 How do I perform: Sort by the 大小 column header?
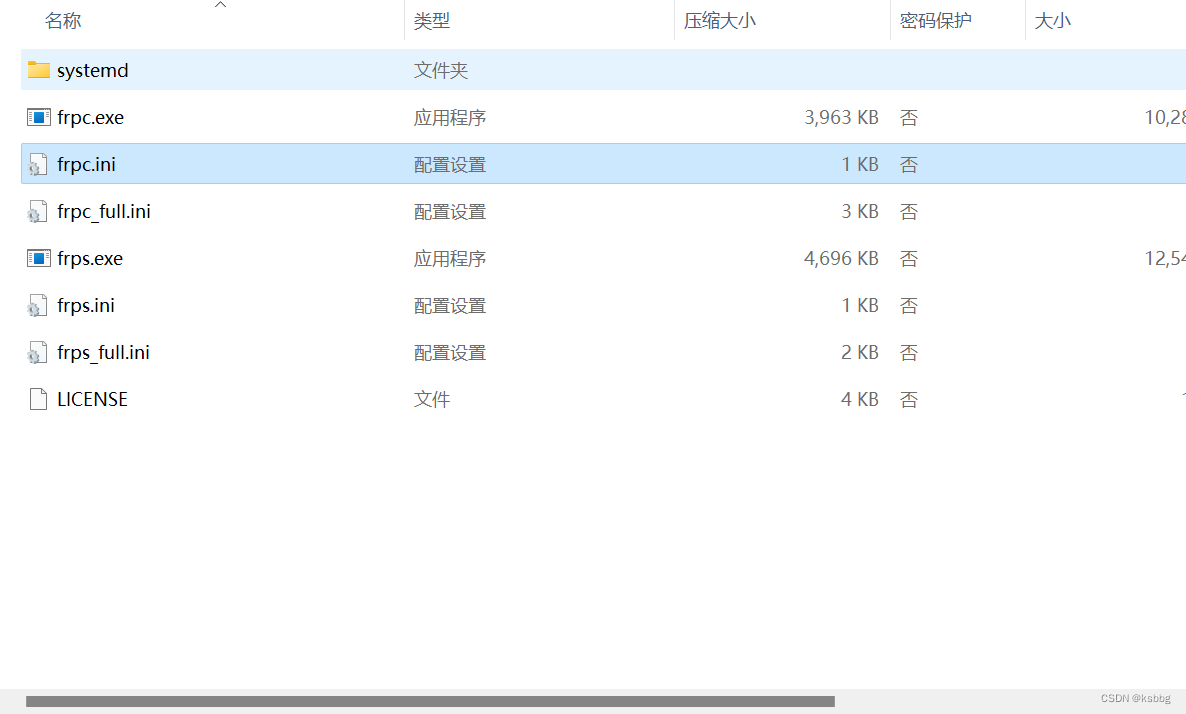pyautogui.click(x=1053, y=20)
